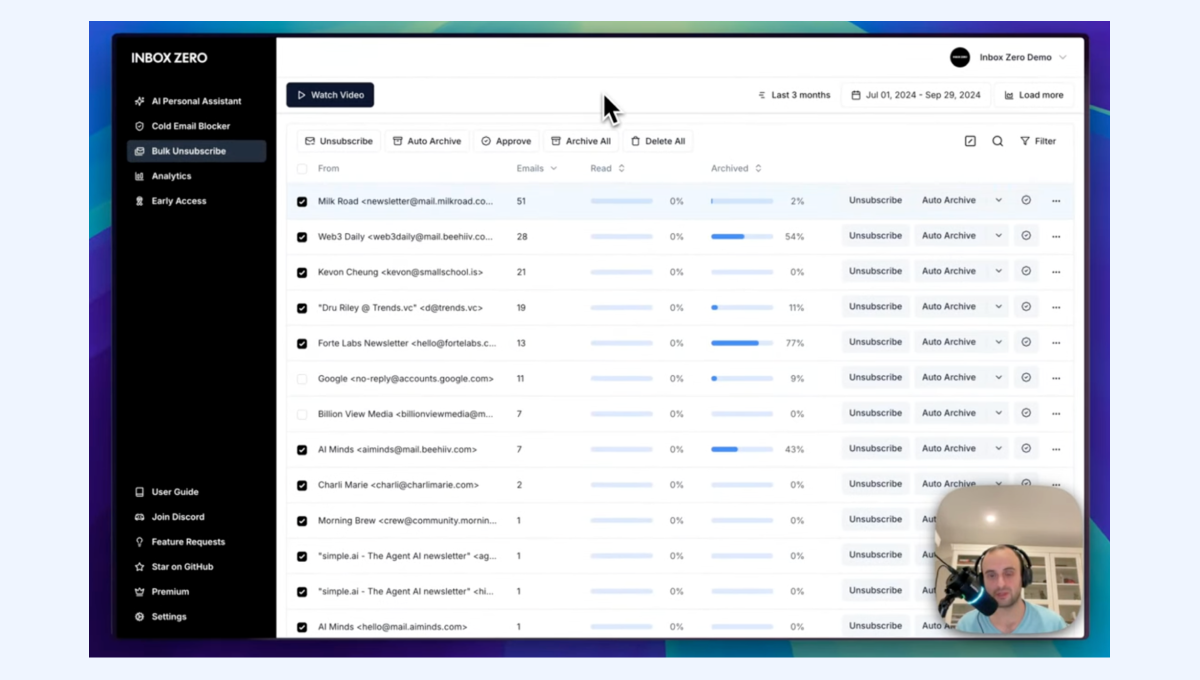This screenshot has height=680, width=1200.
Task: Click the select-all checkmark icon in toolbar
Action: 970,141
